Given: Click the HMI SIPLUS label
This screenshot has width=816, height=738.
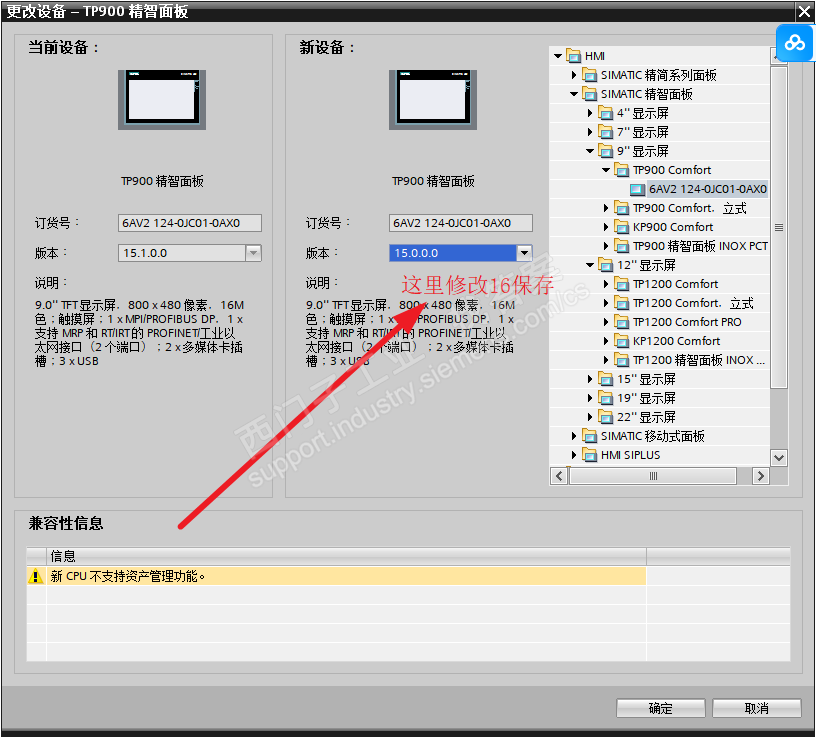Looking at the screenshot, I should coord(630,455).
